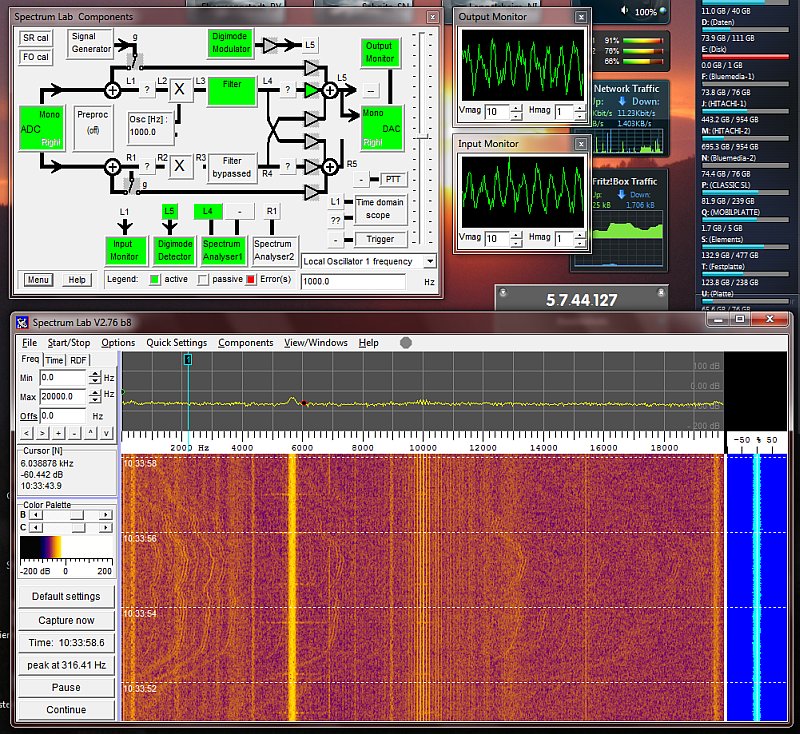This screenshot has width=800, height=734.
Task: Click the mixer X block between L2 and L3
Action: [x=180, y=90]
